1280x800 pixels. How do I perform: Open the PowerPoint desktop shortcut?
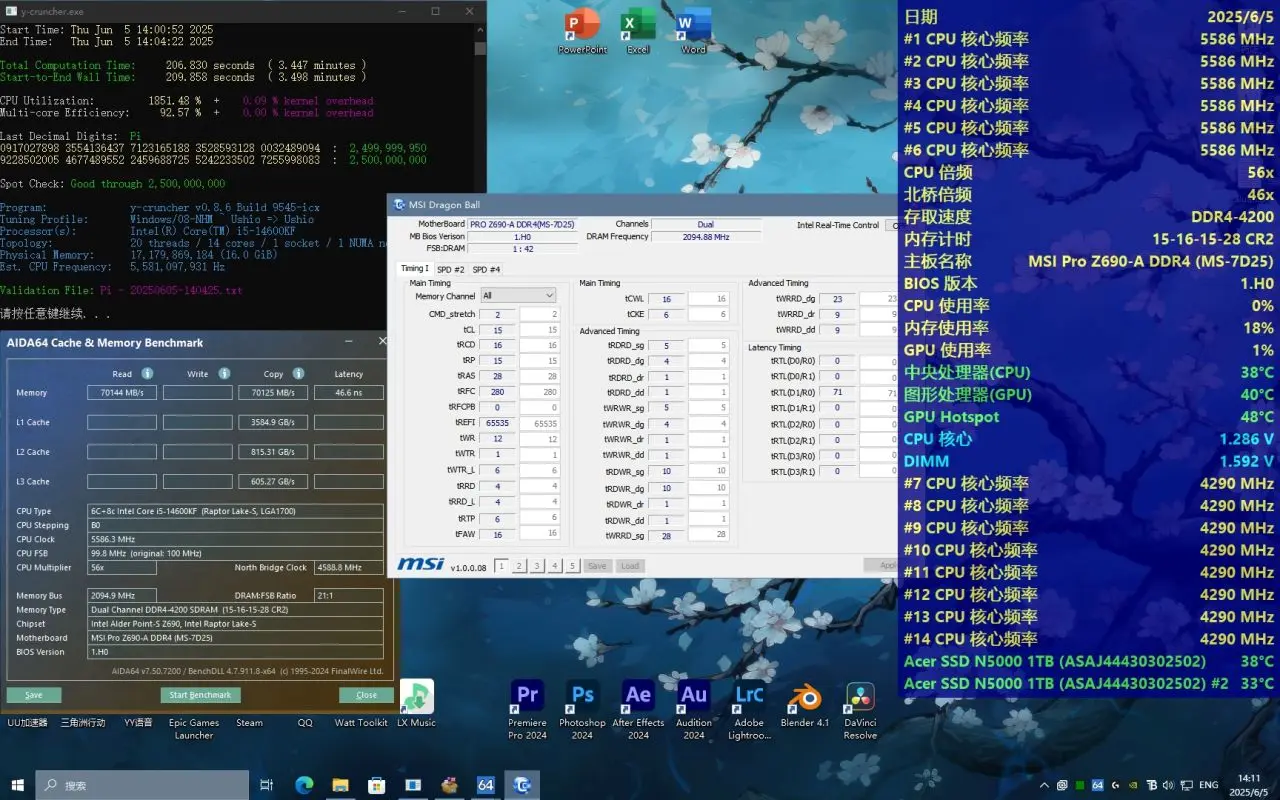click(582, 30)
